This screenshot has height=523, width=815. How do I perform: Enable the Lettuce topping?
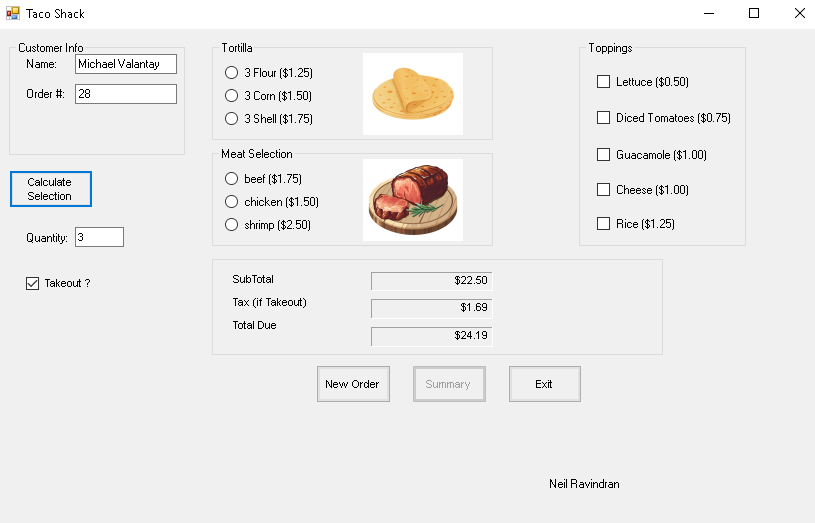(x=603, y=82)
